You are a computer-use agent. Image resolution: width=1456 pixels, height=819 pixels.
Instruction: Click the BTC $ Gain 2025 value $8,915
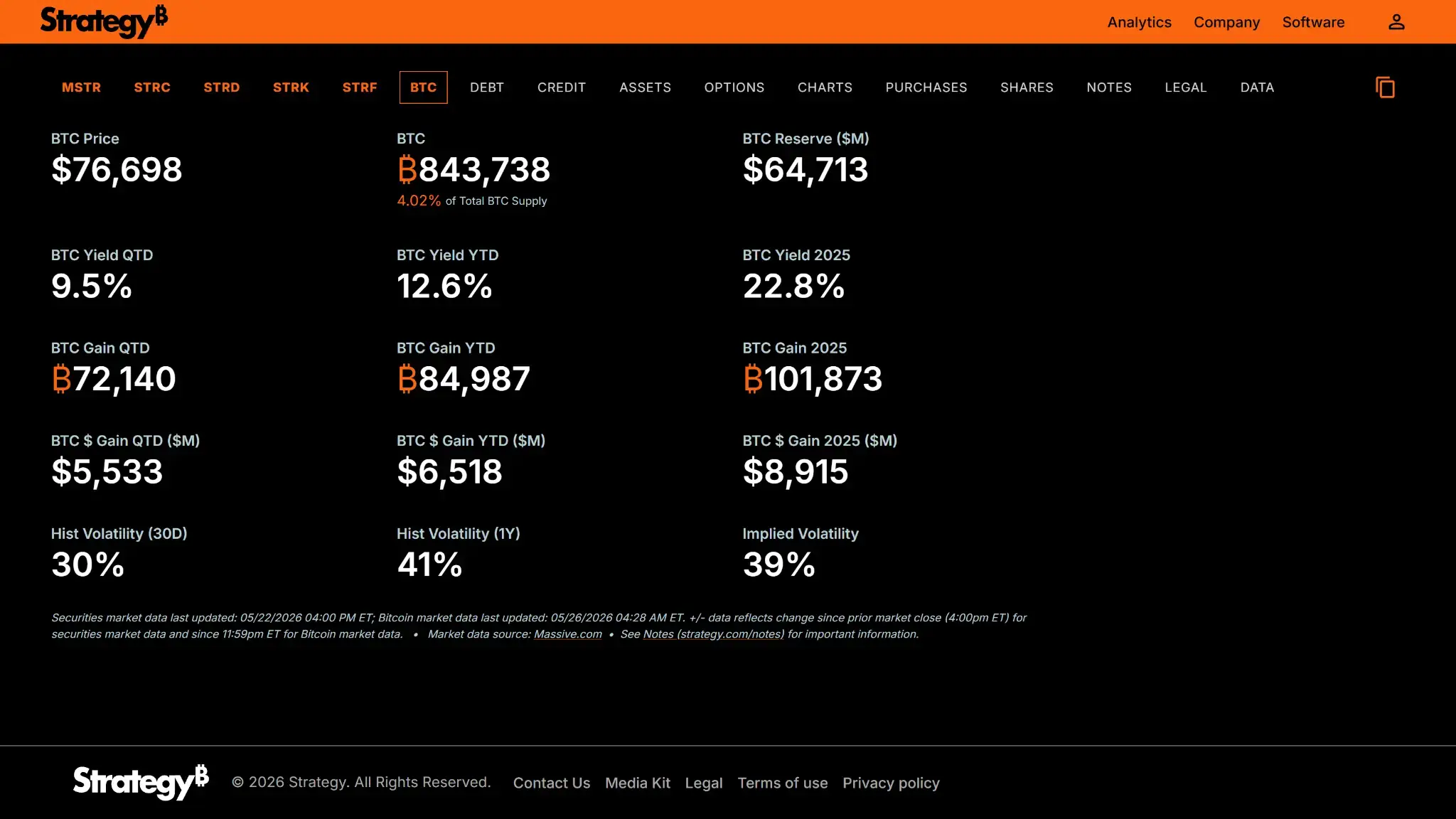tap(796, 471)
